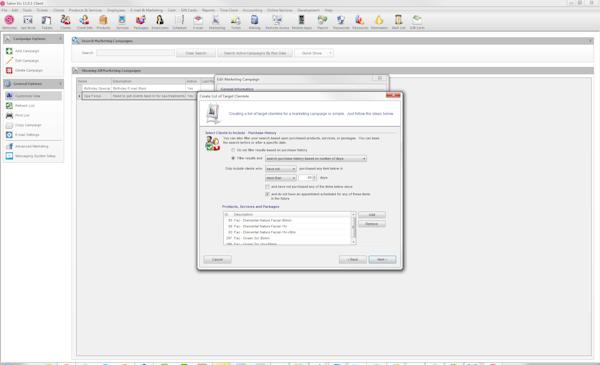Open the Appt Book toolbar icon
The image size is (600, 365).
(28, 22)
